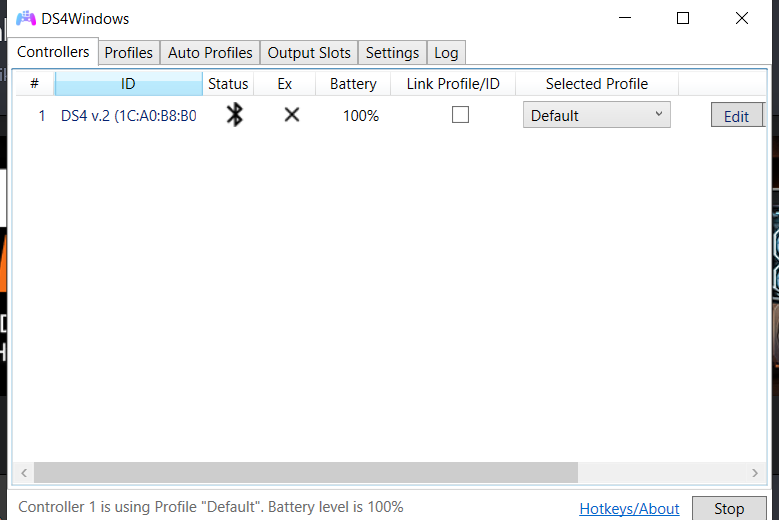The width and height of the screenshot is (779, 520).
Task: Open the Output Slots tab
Action: [309, 53]
